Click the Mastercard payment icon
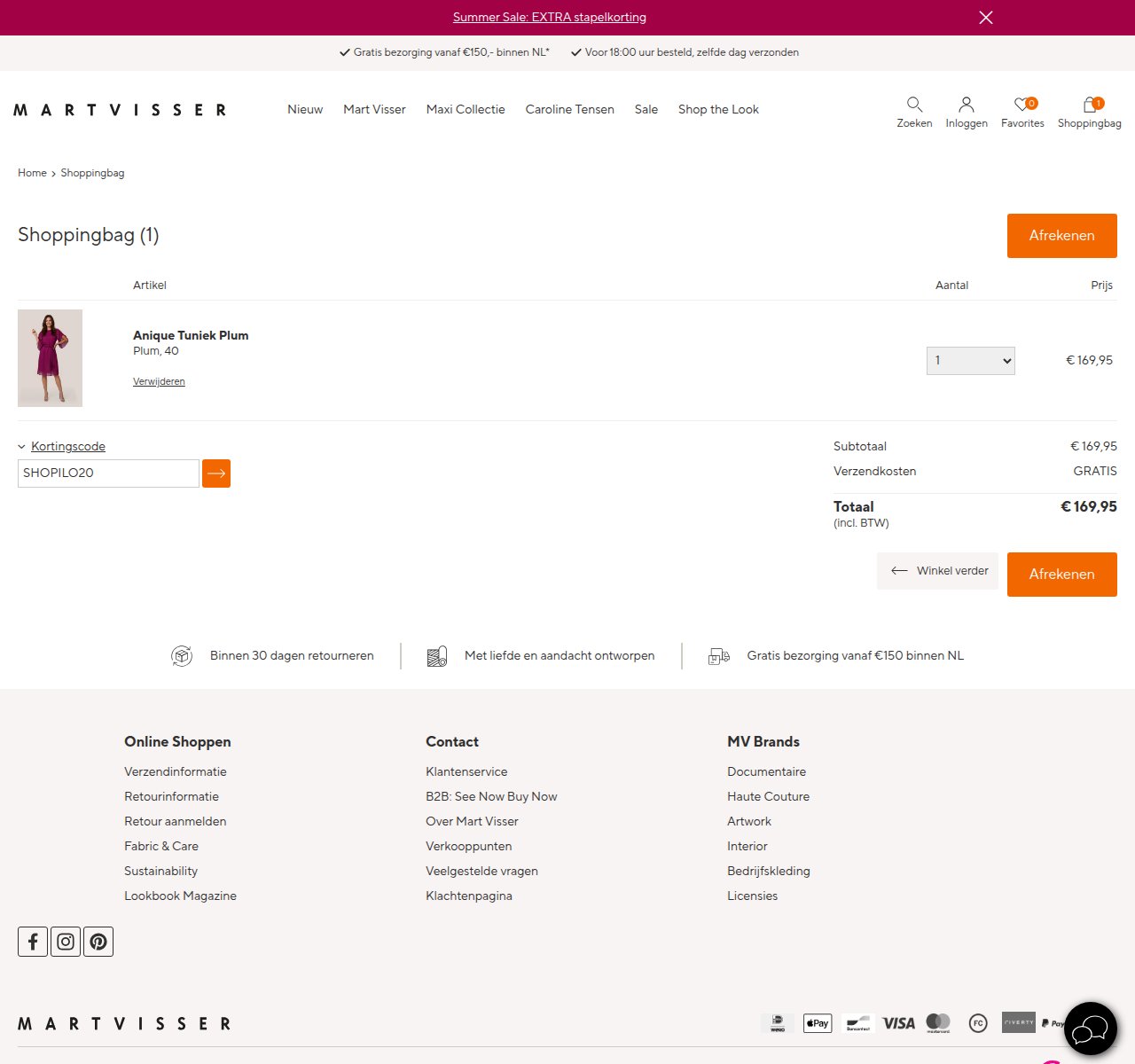The width and height of the screenshot is (1135, 1064). [x=938, y=1023]
